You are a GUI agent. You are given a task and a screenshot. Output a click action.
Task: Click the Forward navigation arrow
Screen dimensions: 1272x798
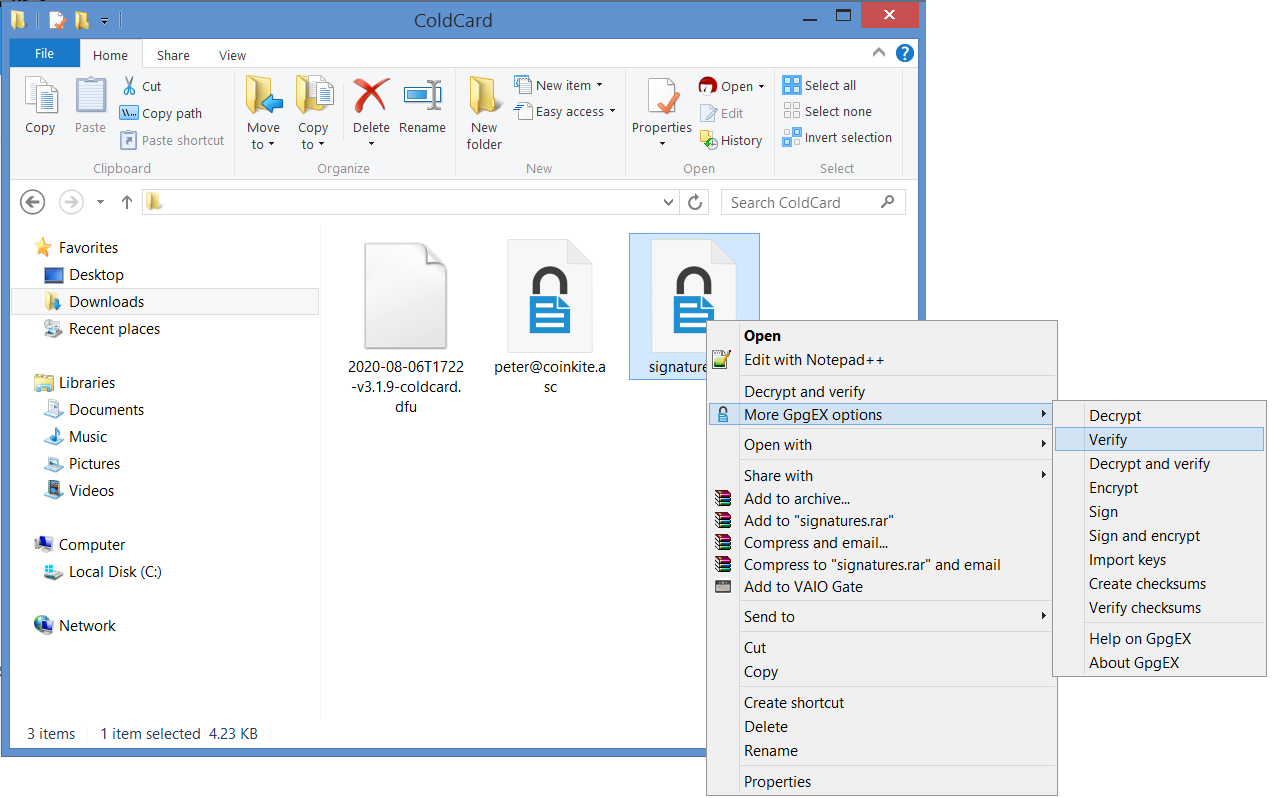[x=71, y=202]
